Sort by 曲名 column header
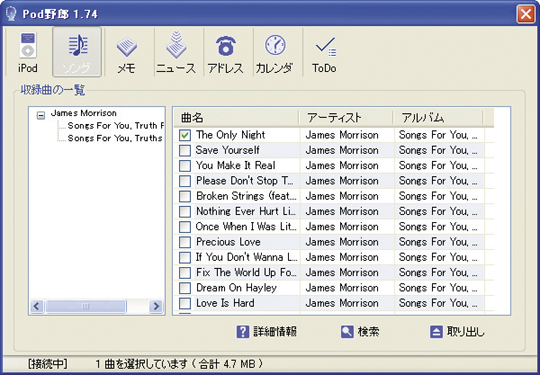This screenshot has width=540, height=375. pyautogui.click(x=236, y=118)
